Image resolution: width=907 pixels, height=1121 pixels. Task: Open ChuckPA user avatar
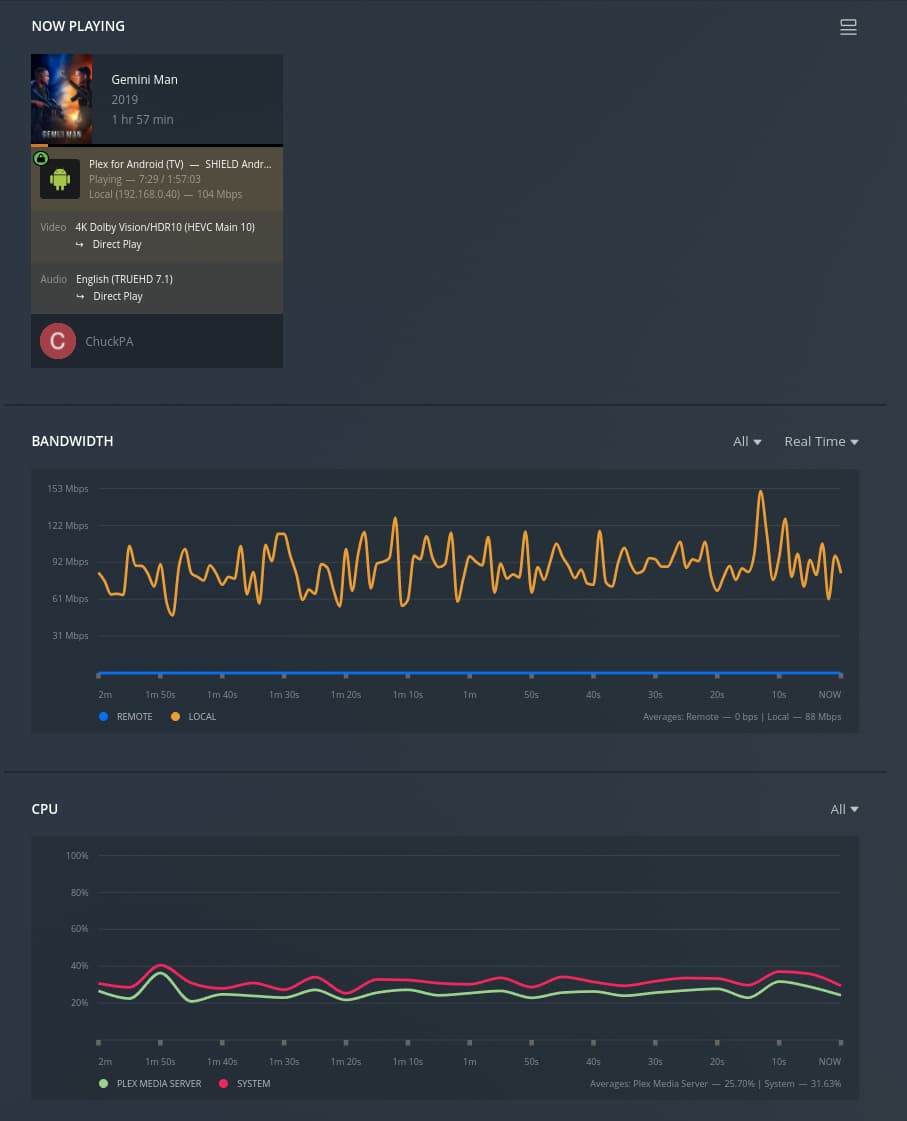click(x=58, y=341)
